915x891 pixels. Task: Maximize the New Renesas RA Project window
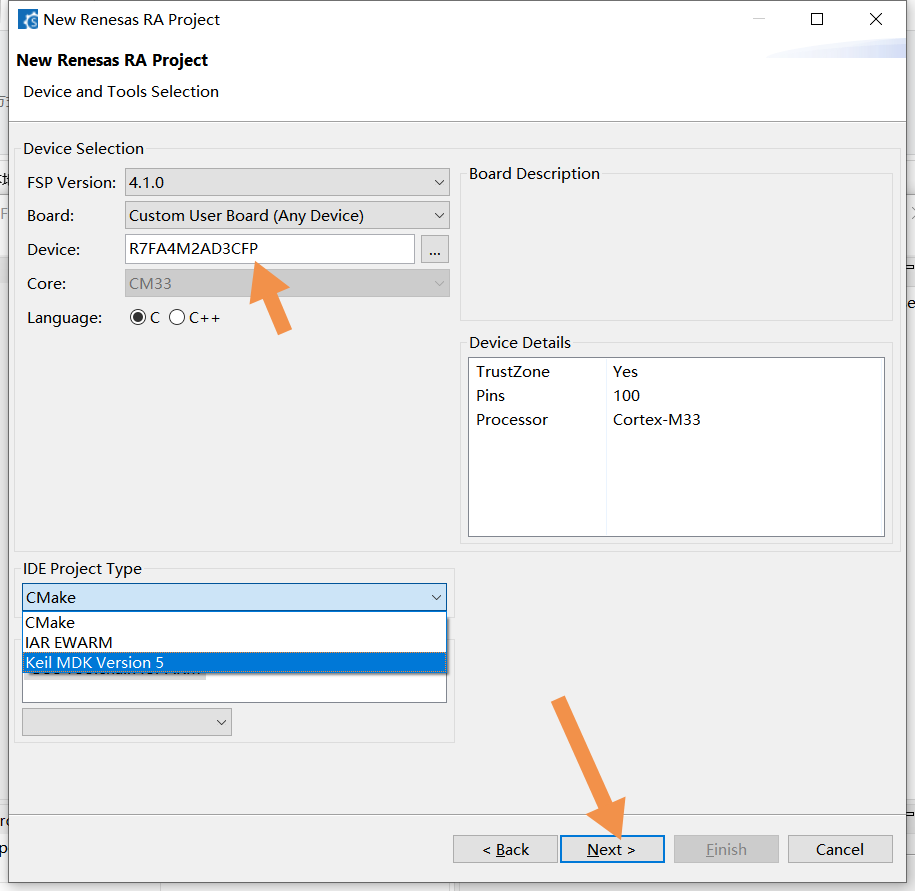[x=817, y=19]
